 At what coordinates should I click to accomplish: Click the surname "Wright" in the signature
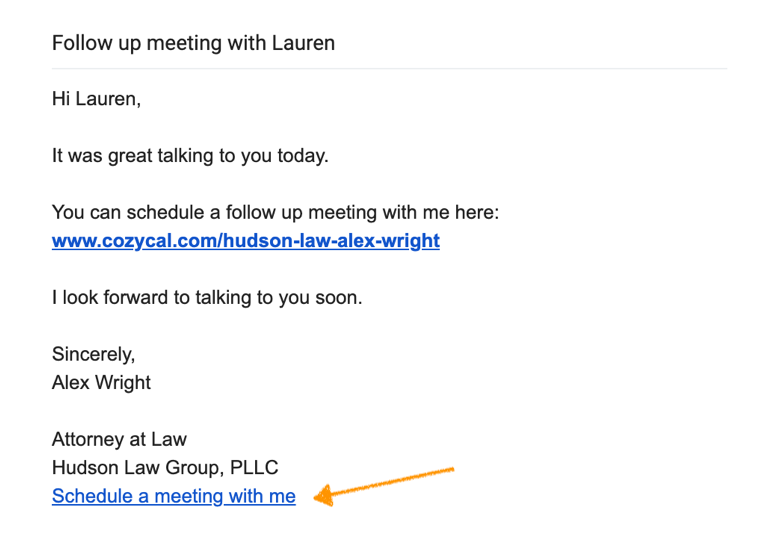[x=122, y=382]
